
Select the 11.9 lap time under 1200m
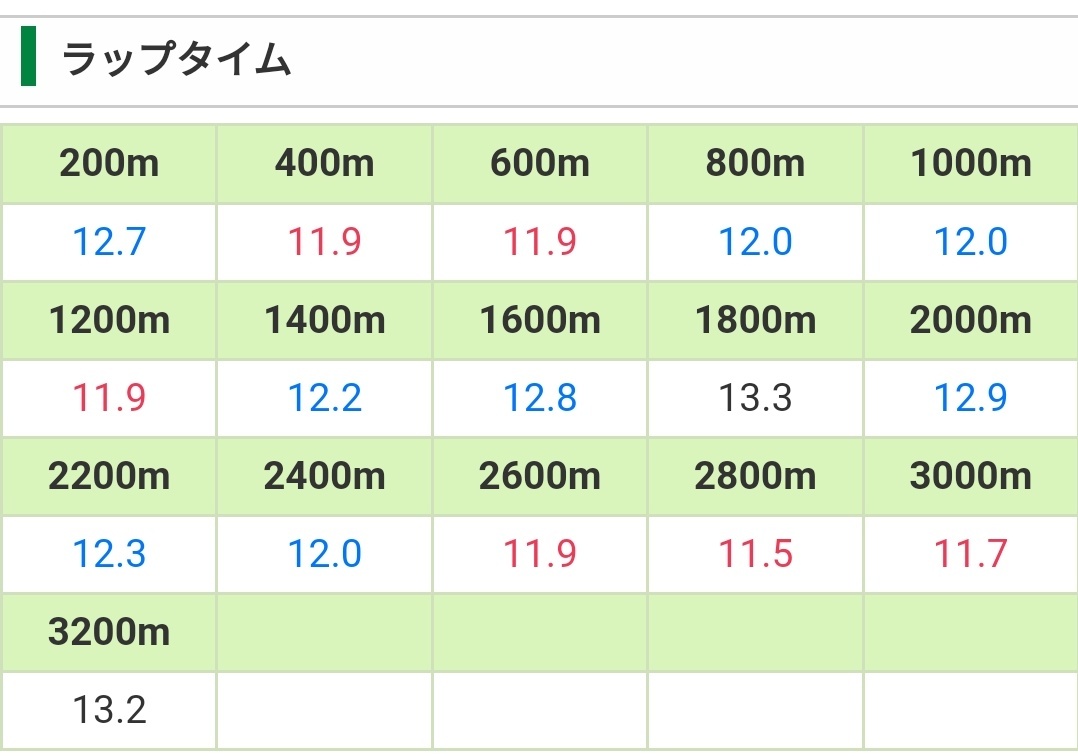109,397
